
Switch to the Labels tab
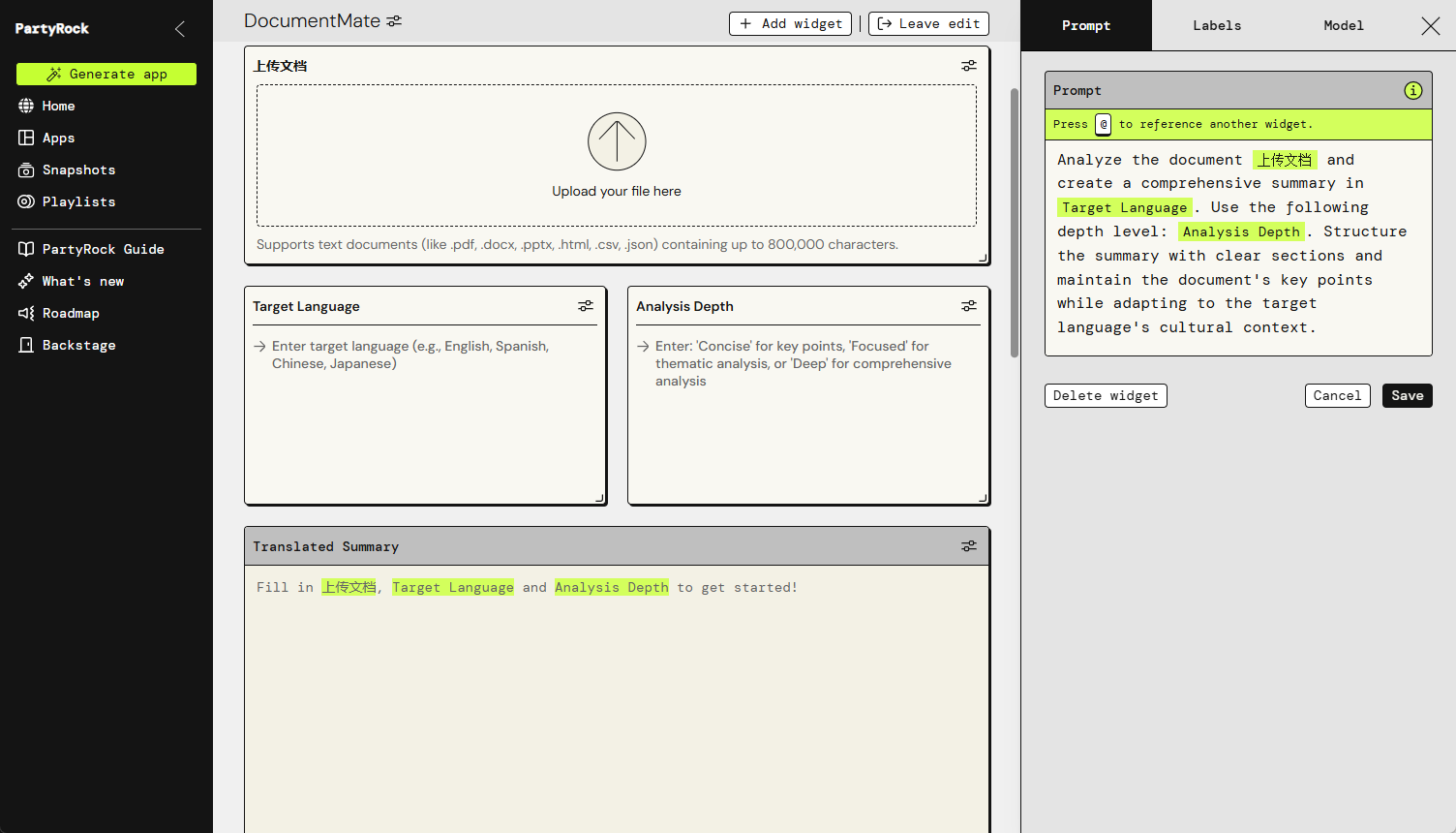point(1216,26)
